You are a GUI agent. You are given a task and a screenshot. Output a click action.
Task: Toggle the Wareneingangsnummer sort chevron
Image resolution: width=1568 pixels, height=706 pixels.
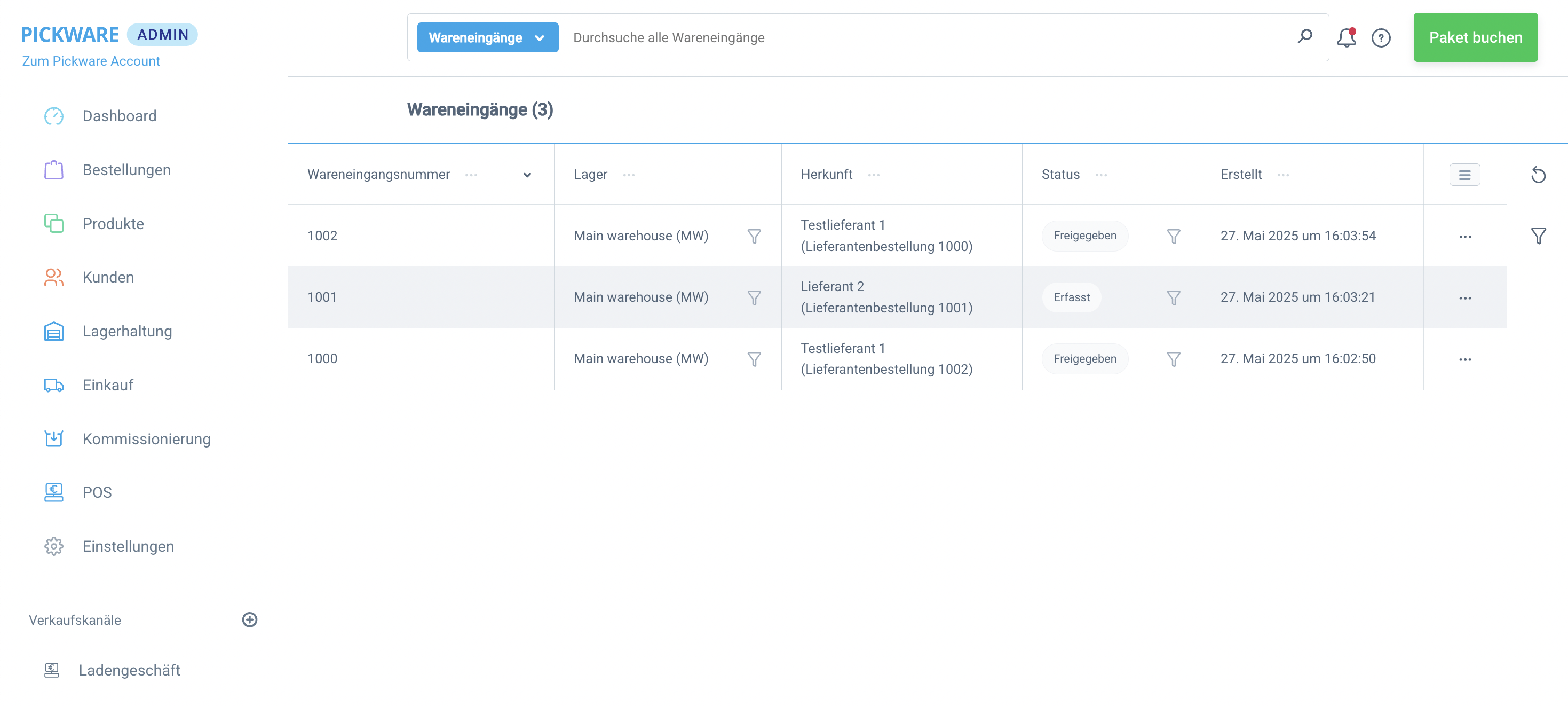point(527,175)
